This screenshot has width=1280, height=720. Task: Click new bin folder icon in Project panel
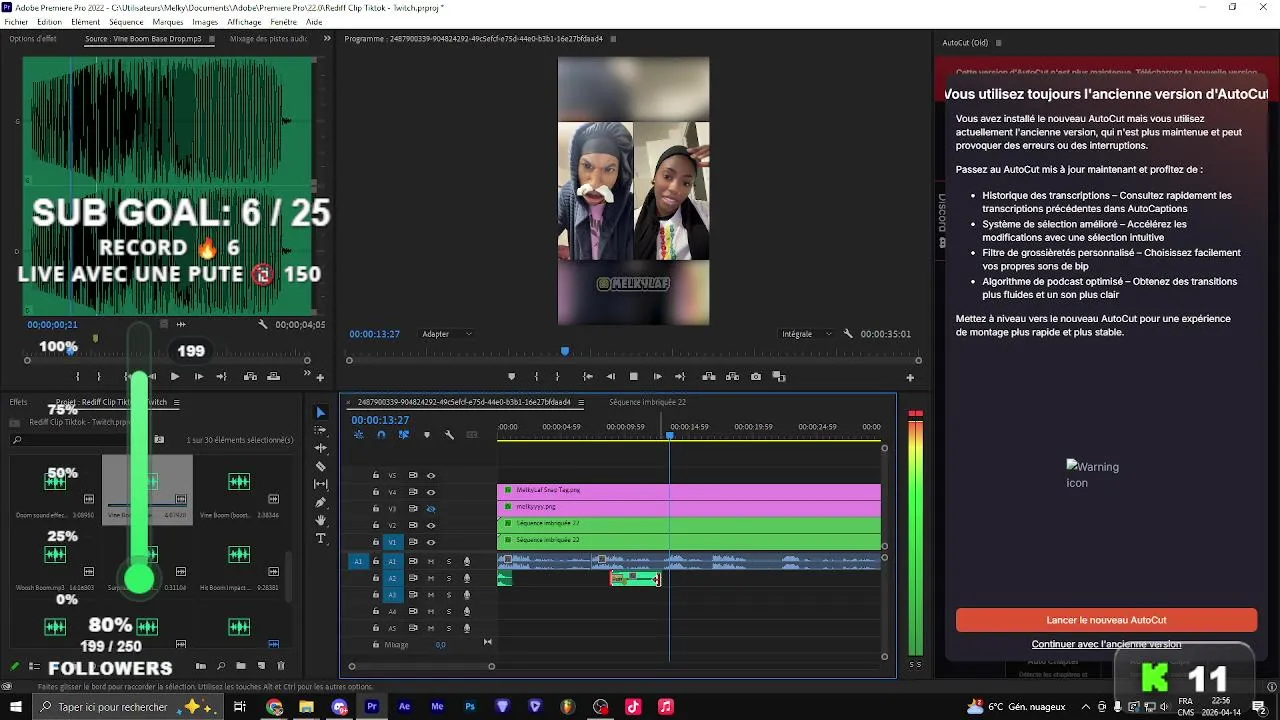click(241, 666)
